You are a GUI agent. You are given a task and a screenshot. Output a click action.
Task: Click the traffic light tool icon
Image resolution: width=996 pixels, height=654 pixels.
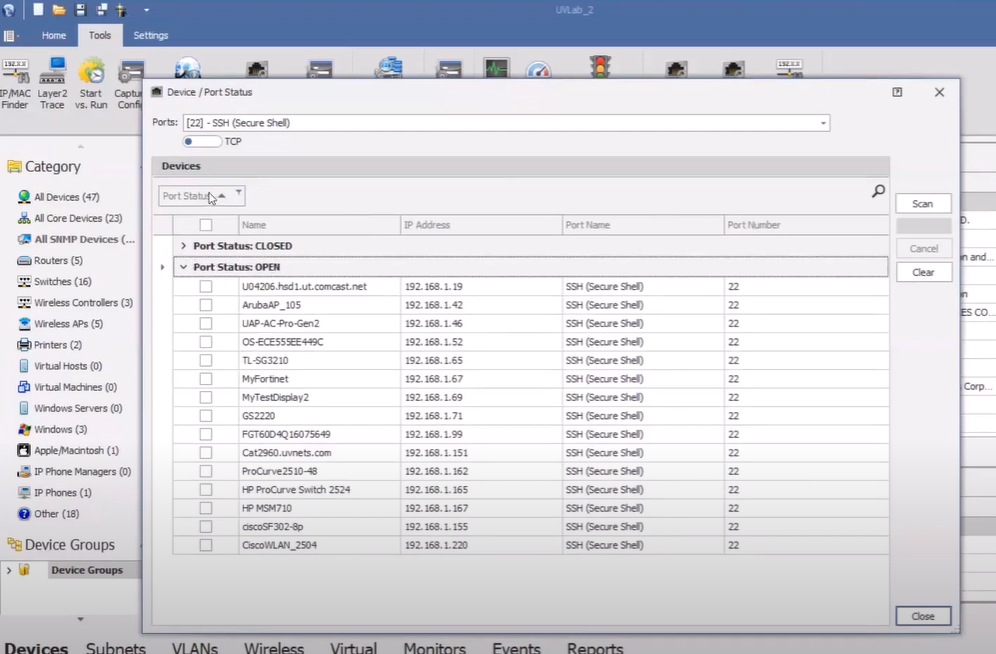click(x=600, y=66)
